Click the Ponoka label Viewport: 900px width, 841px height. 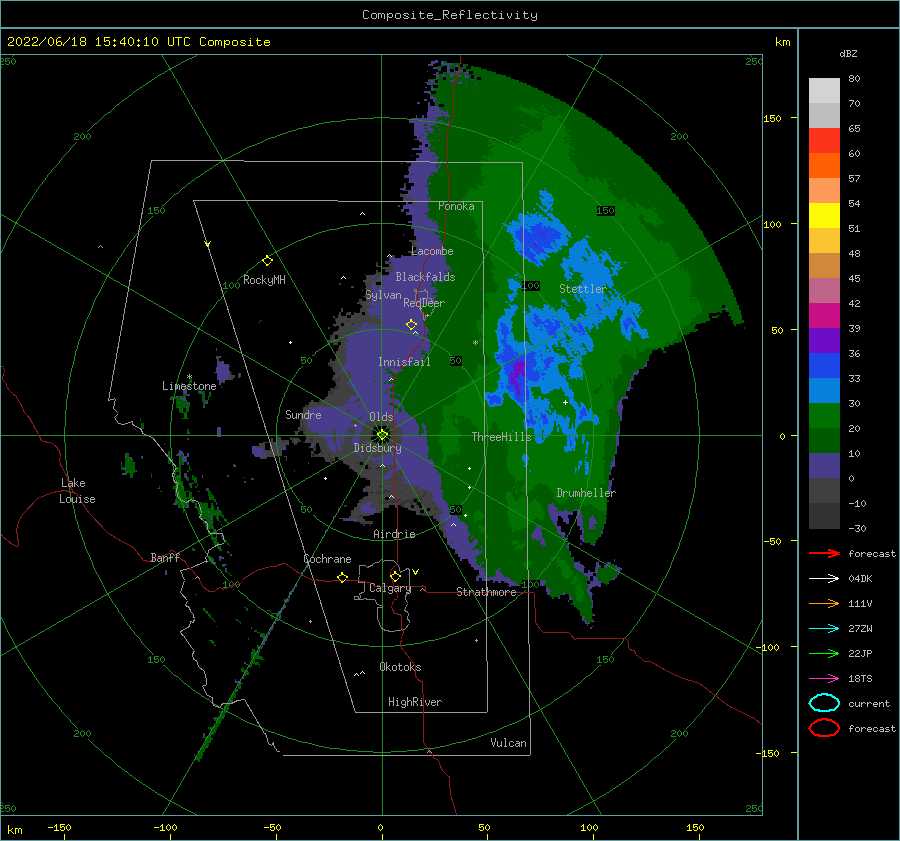coord(456,206)
